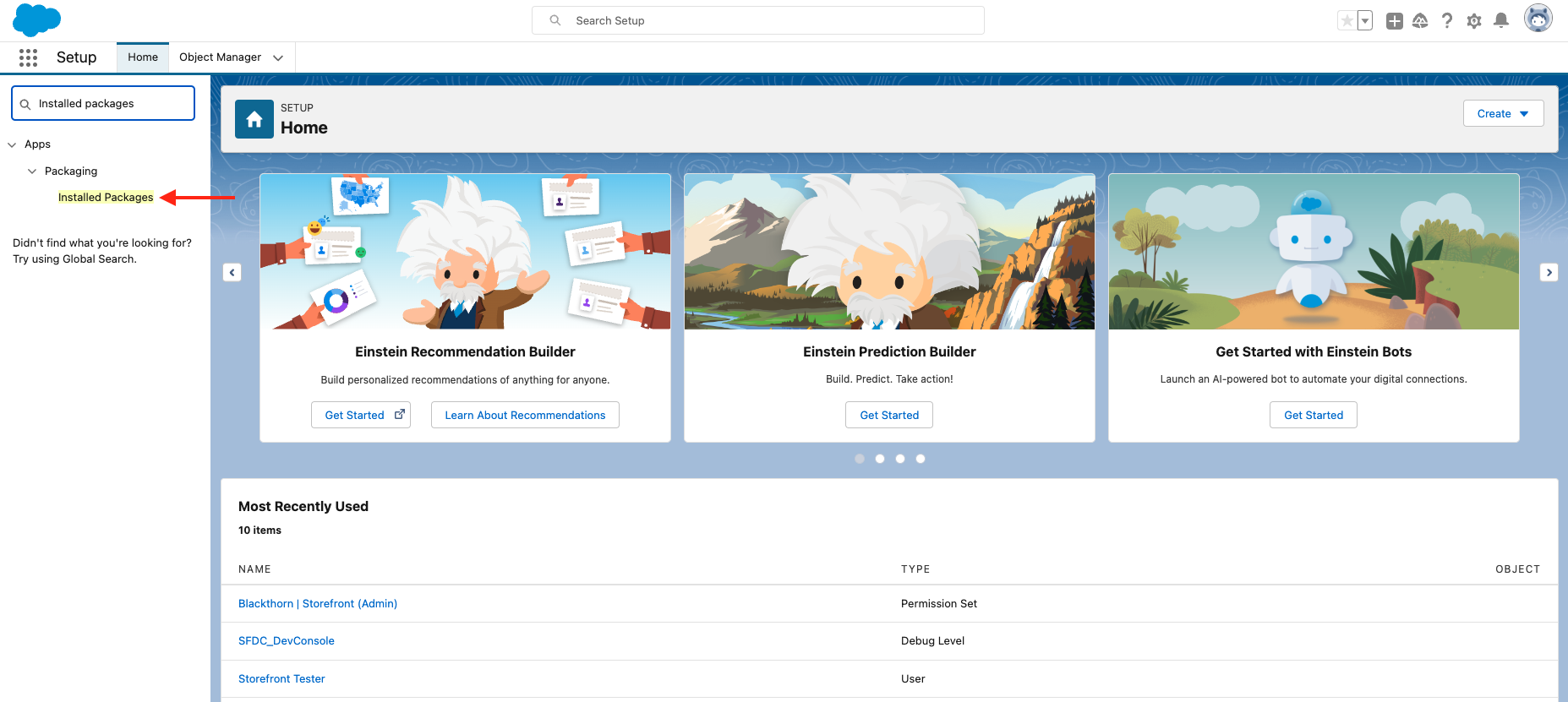Viewport: 1568px width, 702px height.
Task: Click the NAME column header
Action: pyautogui.click(x=254, y=569)
